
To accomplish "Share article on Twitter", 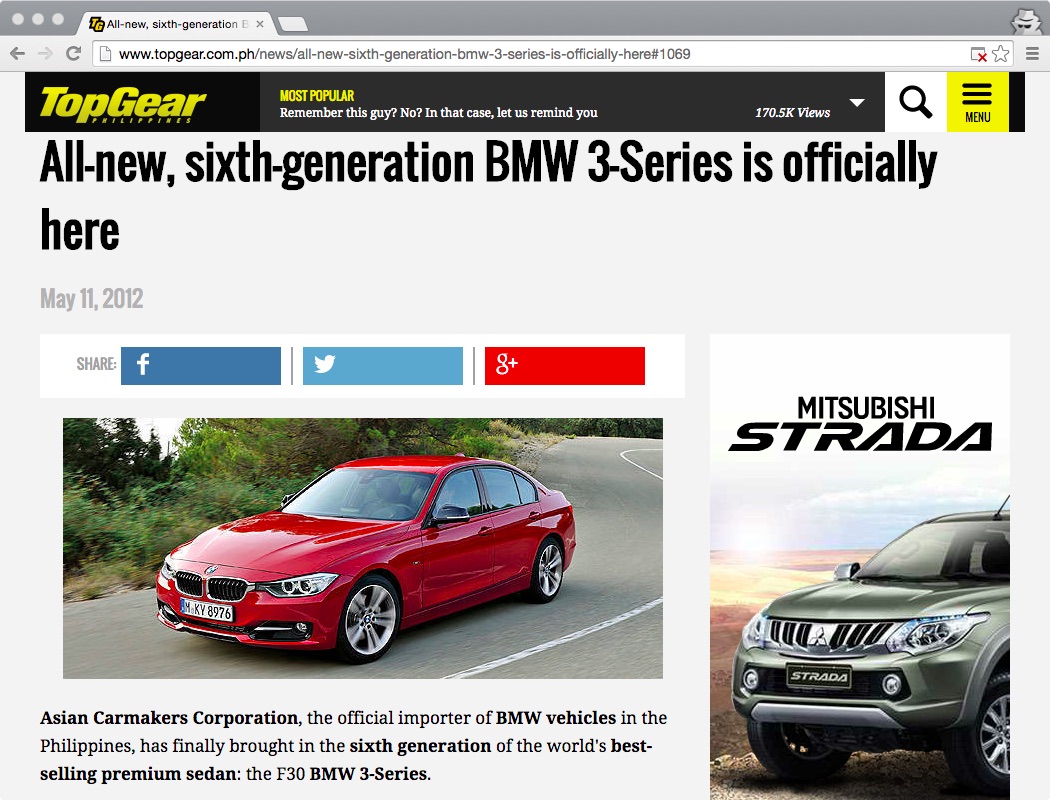I will 382,366.
